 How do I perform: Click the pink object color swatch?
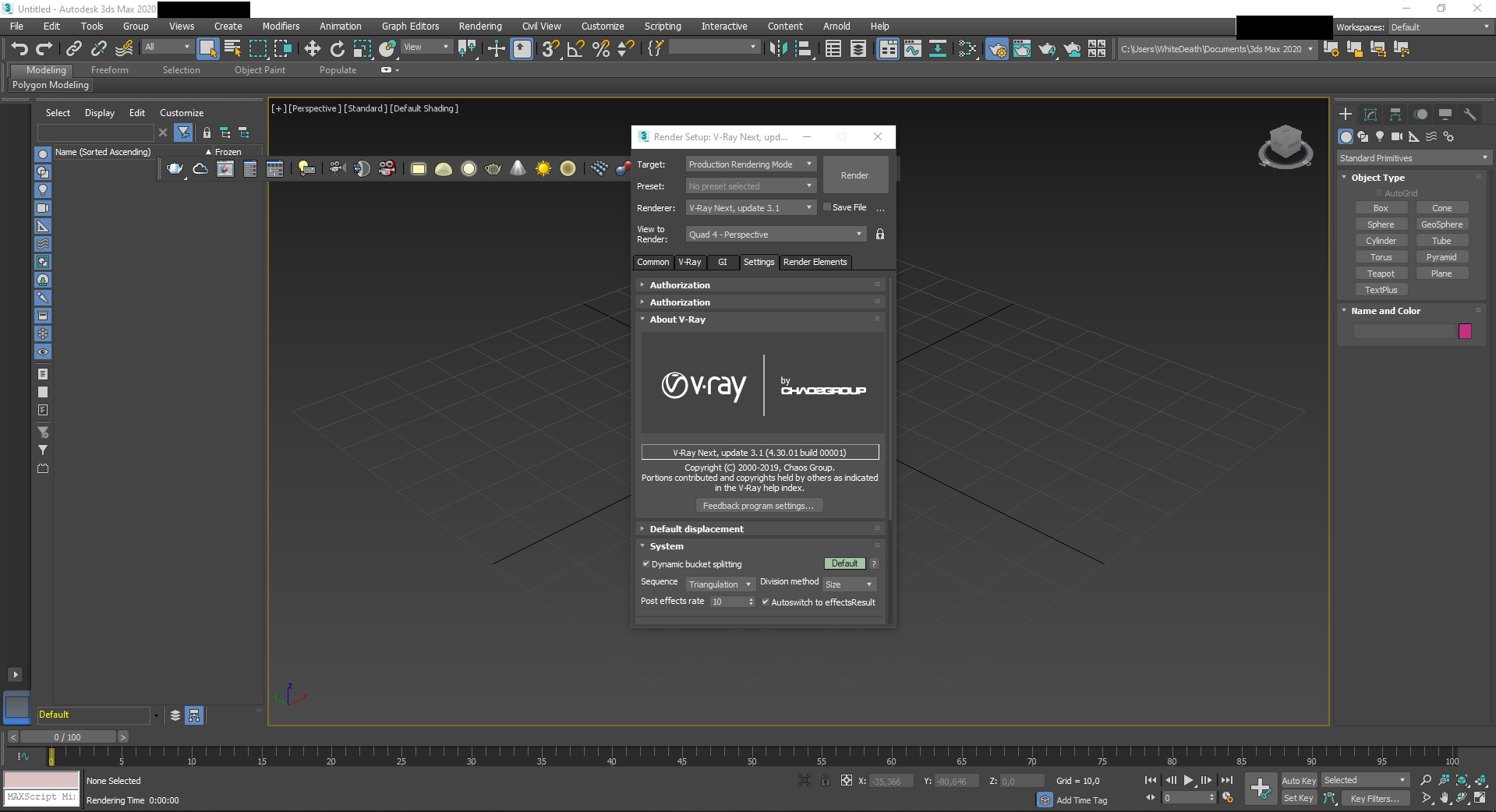pyautogui.click(x=1466, y=331)
